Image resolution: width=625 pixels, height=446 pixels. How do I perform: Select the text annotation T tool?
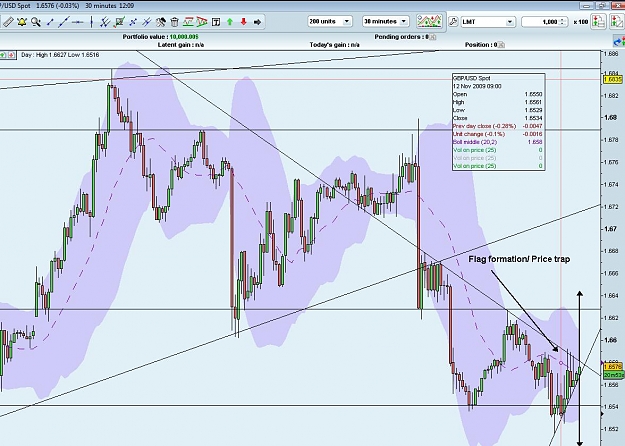(216, 22)
